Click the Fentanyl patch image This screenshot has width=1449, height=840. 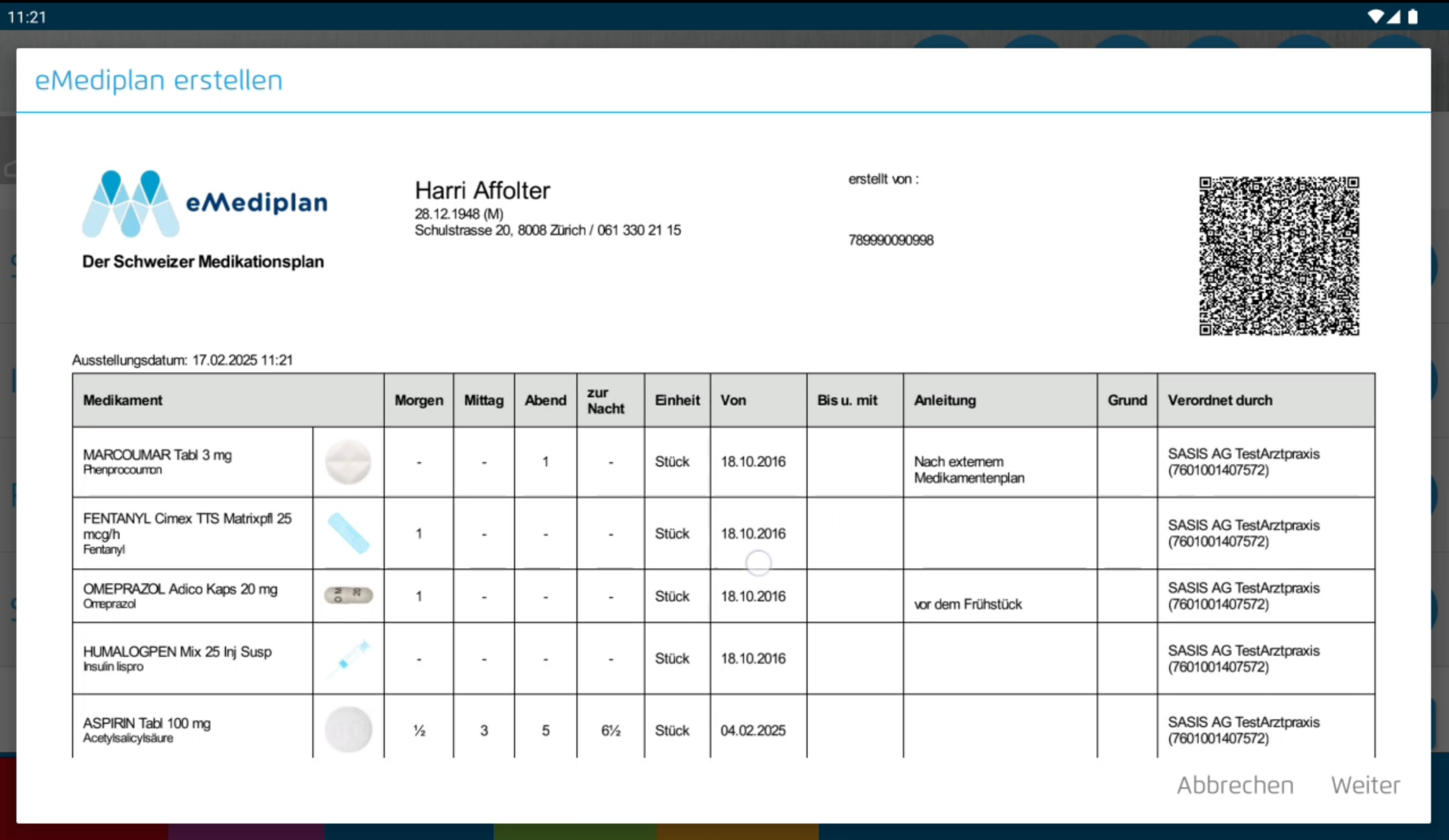click(x=348, y=533)
